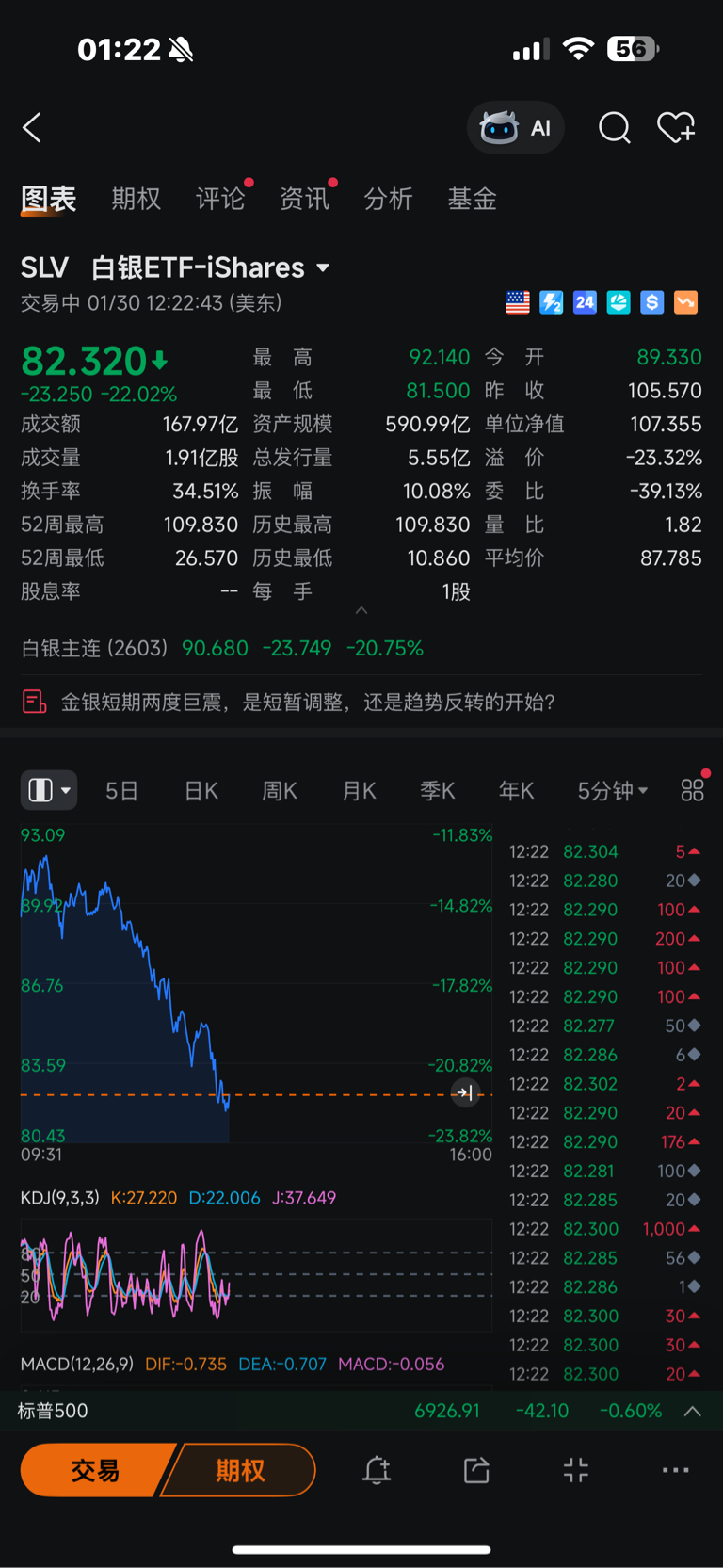723x1568 pixels.
Task: Tap the red news icon beside headline
Action: (34, 702)
